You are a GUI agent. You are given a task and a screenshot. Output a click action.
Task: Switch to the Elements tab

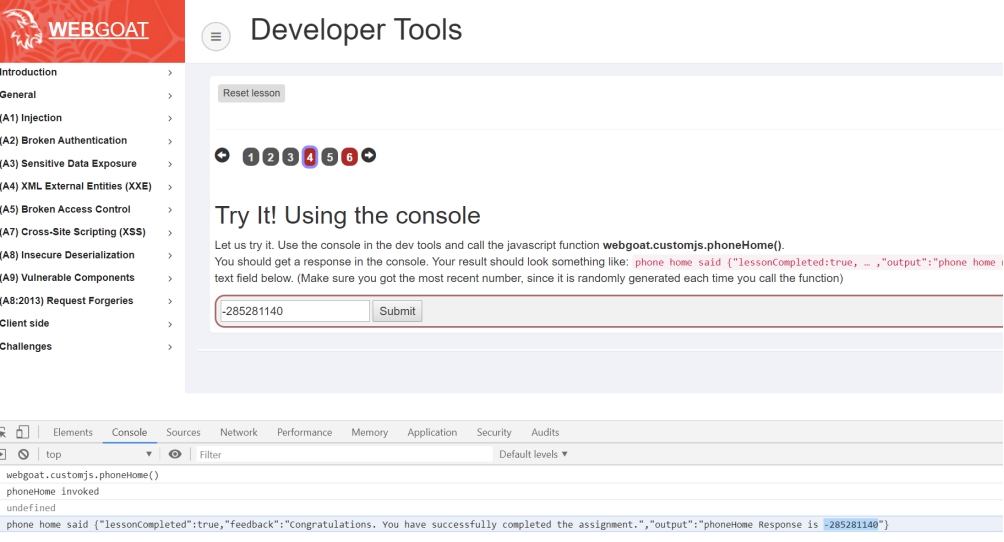point(72,432)
